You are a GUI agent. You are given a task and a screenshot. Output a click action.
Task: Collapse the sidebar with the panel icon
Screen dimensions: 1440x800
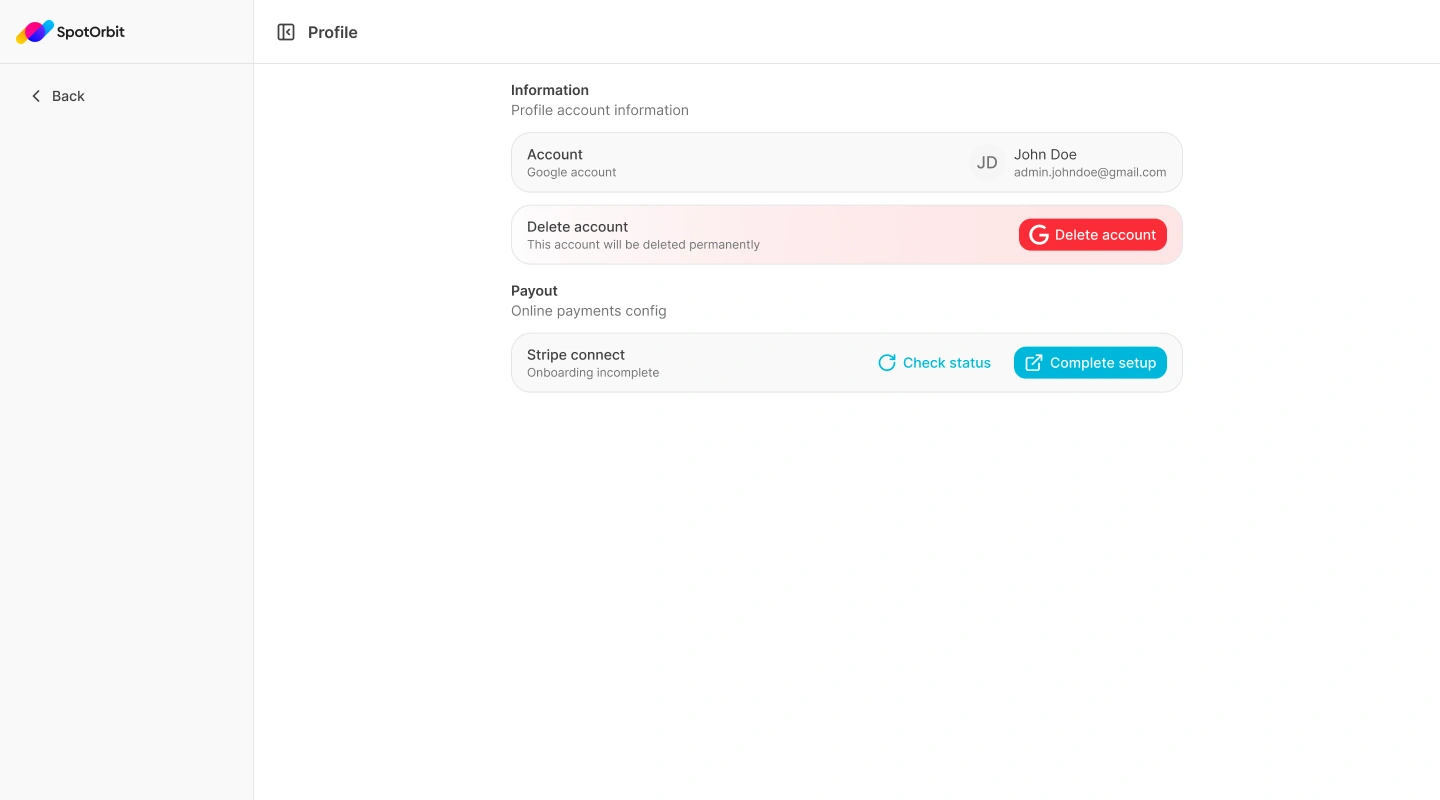(286, 32)
